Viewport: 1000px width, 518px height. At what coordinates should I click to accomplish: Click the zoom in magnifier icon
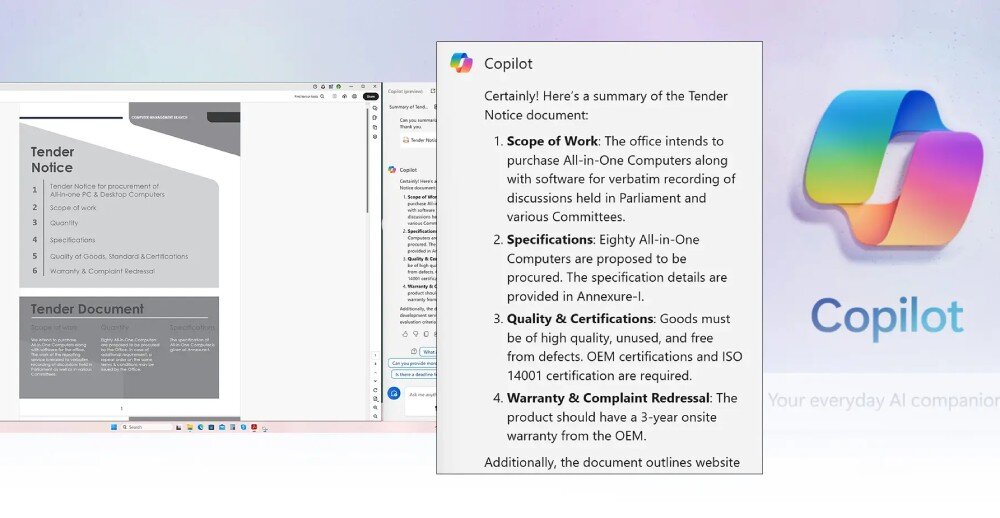point(375,407)
